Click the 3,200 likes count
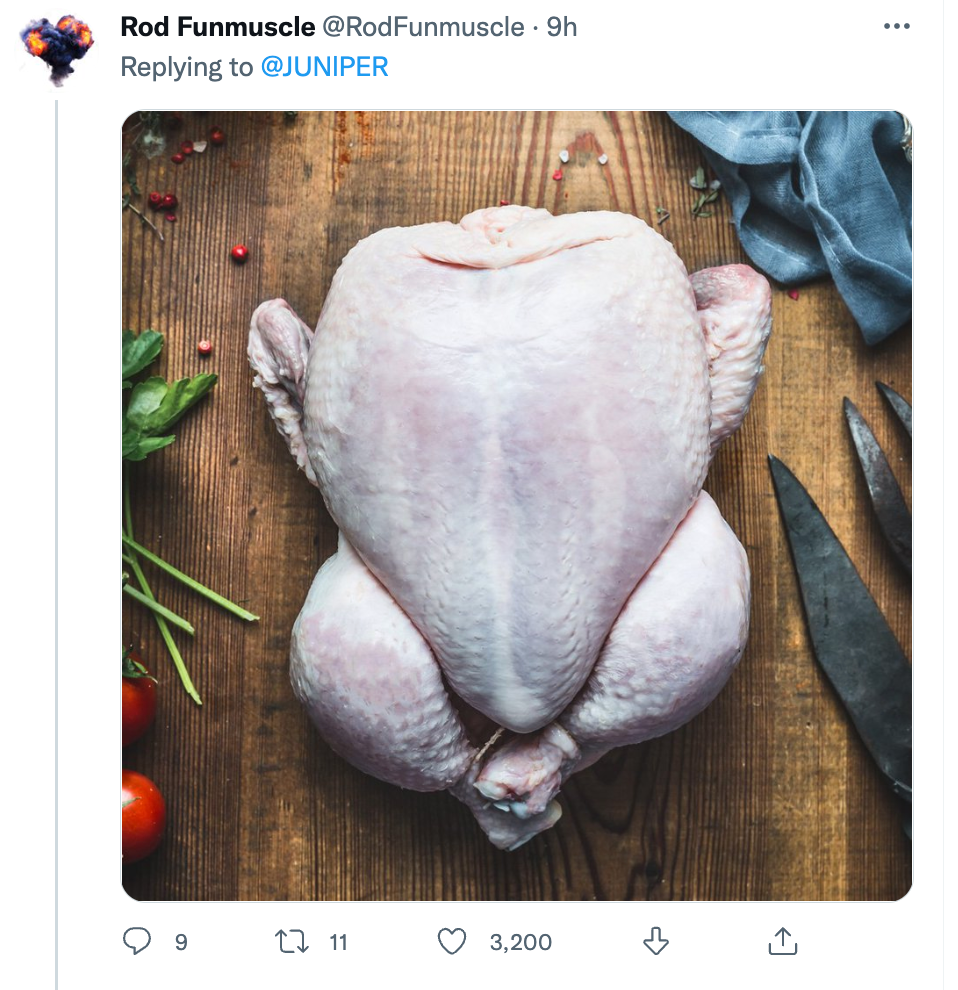The width and height of the screenshot is (958, 990). pos(521,942)
